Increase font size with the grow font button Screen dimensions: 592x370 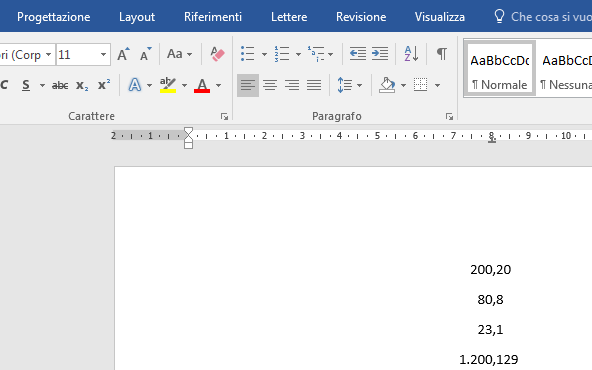[123, 54]
